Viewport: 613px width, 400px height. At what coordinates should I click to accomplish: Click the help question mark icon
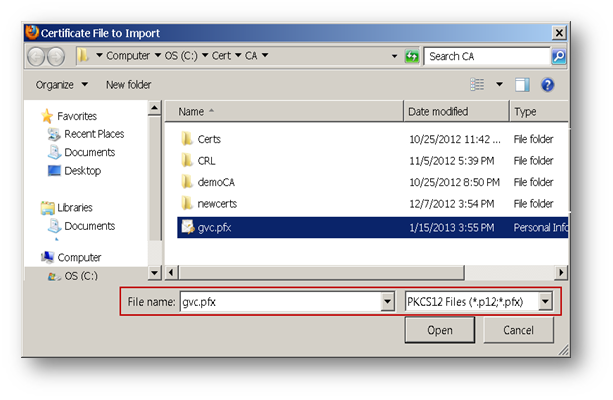tap(548, 85)
